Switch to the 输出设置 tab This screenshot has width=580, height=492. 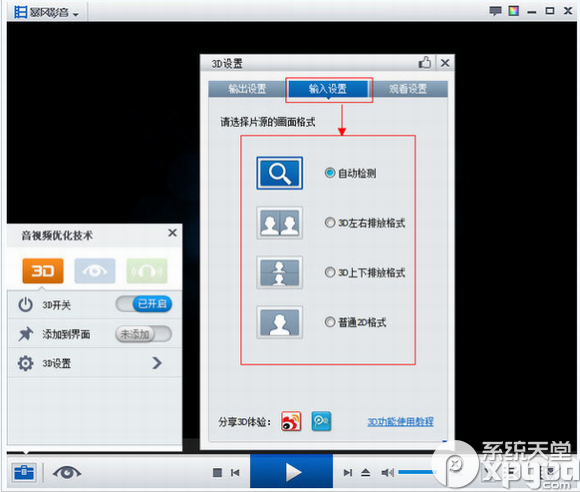pos(247,89)
